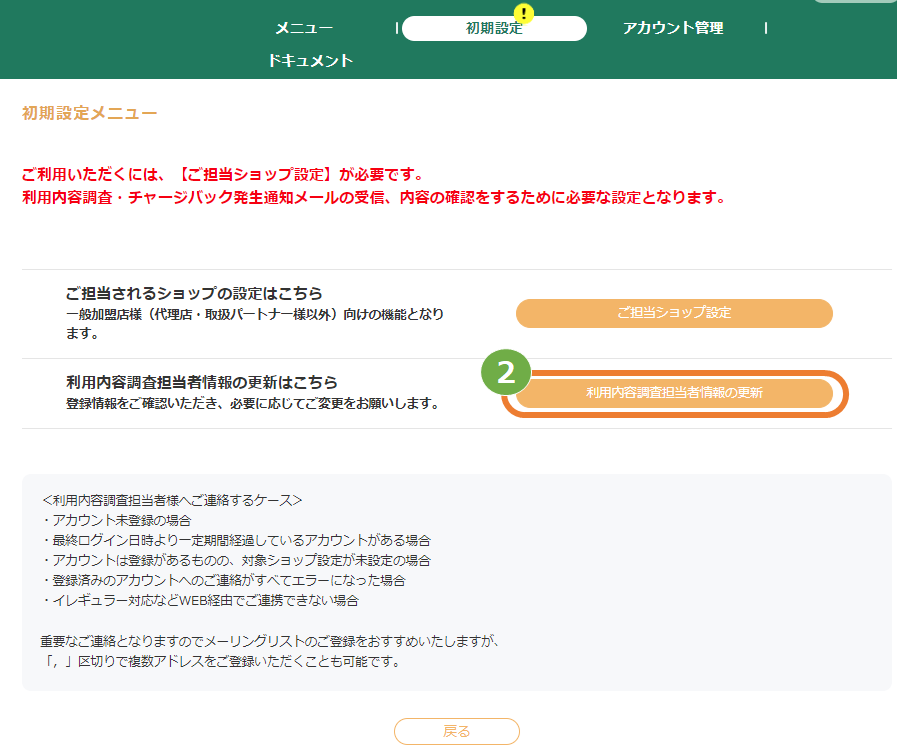This screenshot has width=897, height=754.
Task: Click the text 一般加盟店様 description
Action: click(255, 323)
